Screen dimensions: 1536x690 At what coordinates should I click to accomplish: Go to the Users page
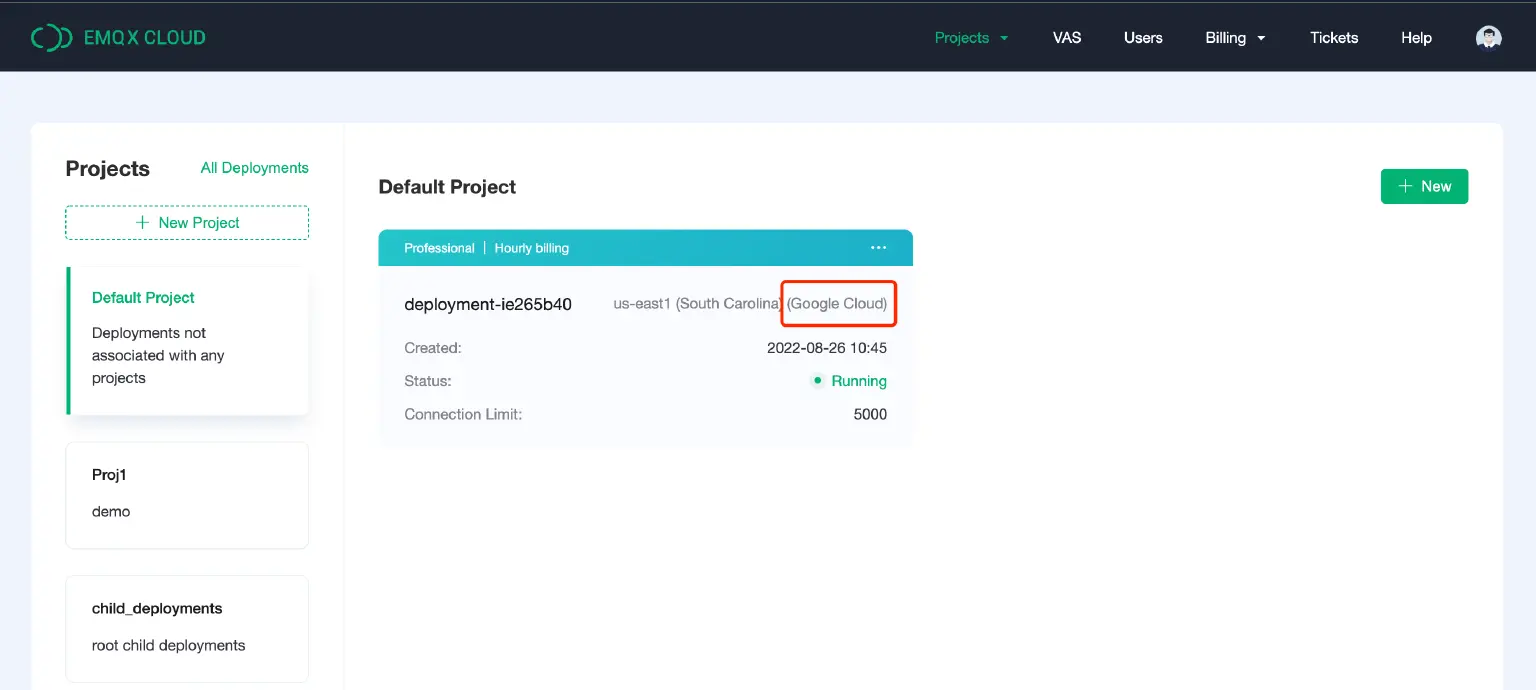(x=1143, y=38)
